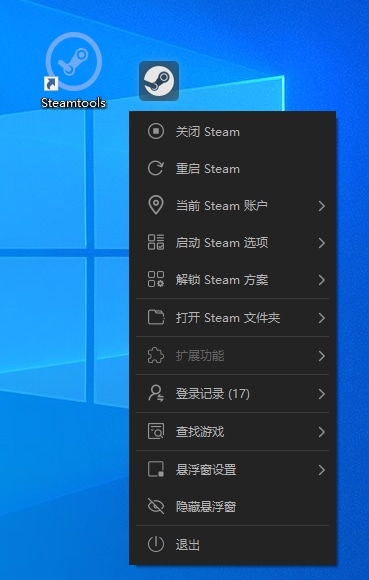Click the stop icon beside 关闭 Steam
The image size is (369, 580).
pos(156,131)
